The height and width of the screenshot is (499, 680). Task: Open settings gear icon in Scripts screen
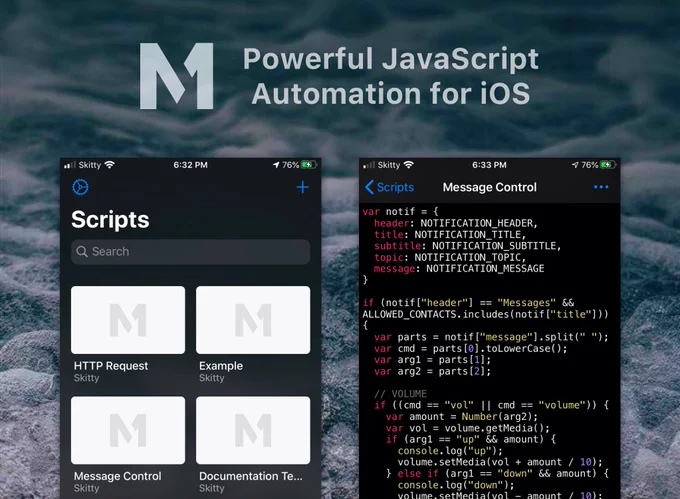[x=80, y=187]
